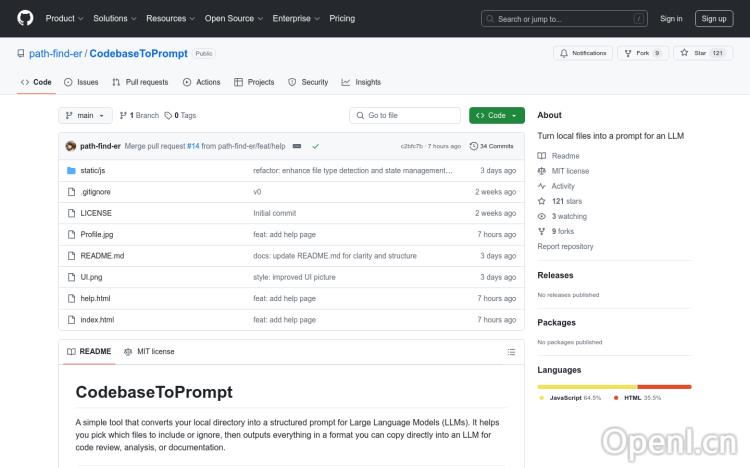Click the README outline list icon
The image size is (750, 468).
(511, 352)
